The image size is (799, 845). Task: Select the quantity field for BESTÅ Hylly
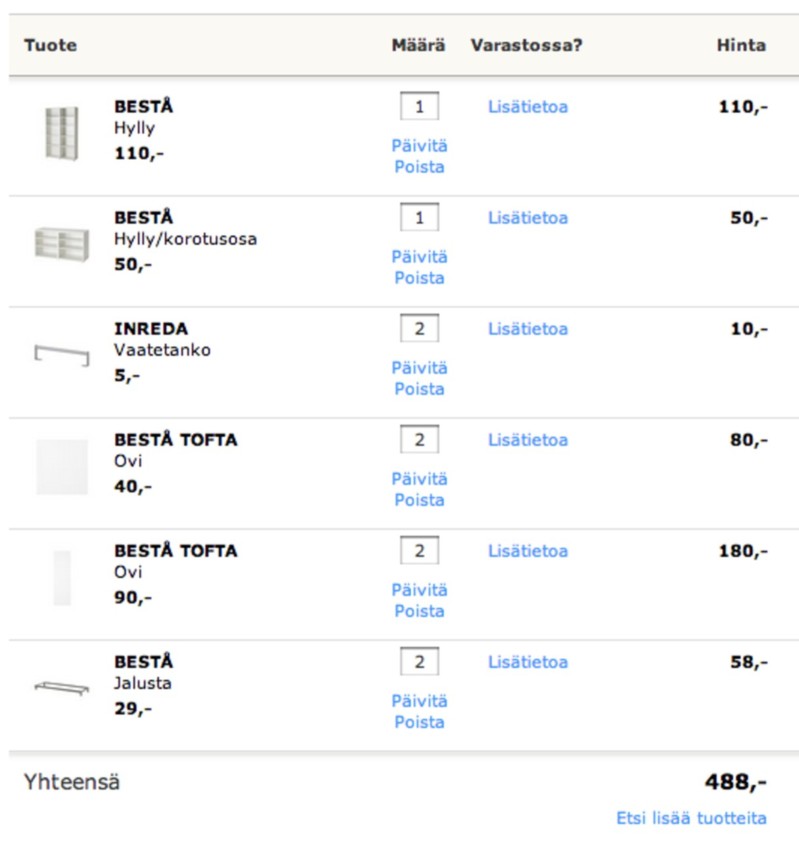(419, 106)
